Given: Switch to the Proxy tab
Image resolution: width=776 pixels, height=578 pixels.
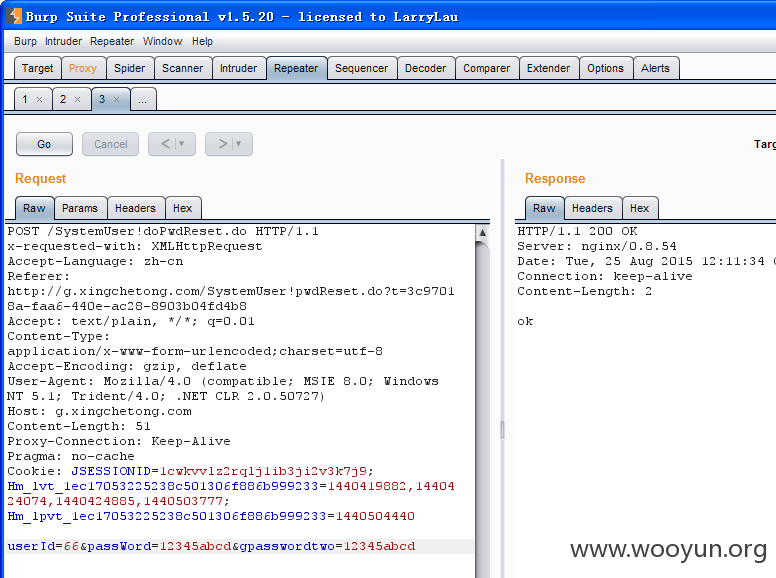Looking at the screenshot, I should click(x=83, y=68).
